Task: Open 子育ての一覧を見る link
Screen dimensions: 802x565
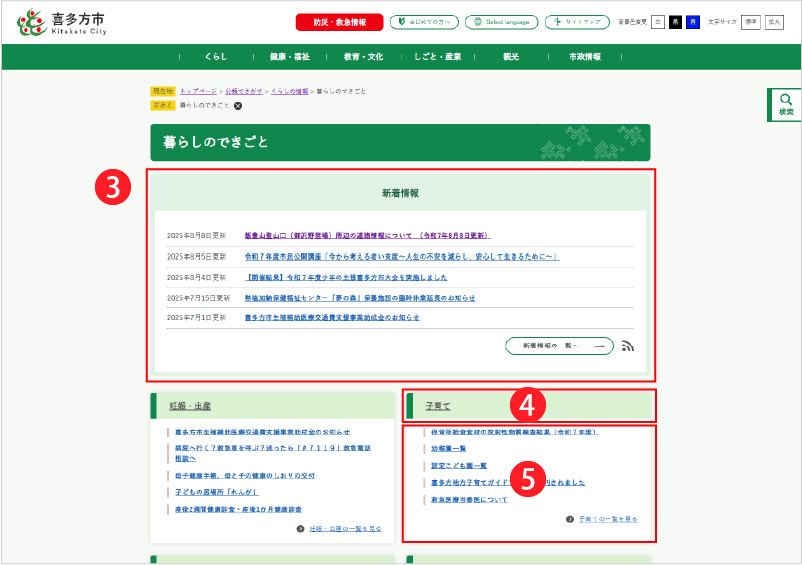Action: click(x=608, y=519)
